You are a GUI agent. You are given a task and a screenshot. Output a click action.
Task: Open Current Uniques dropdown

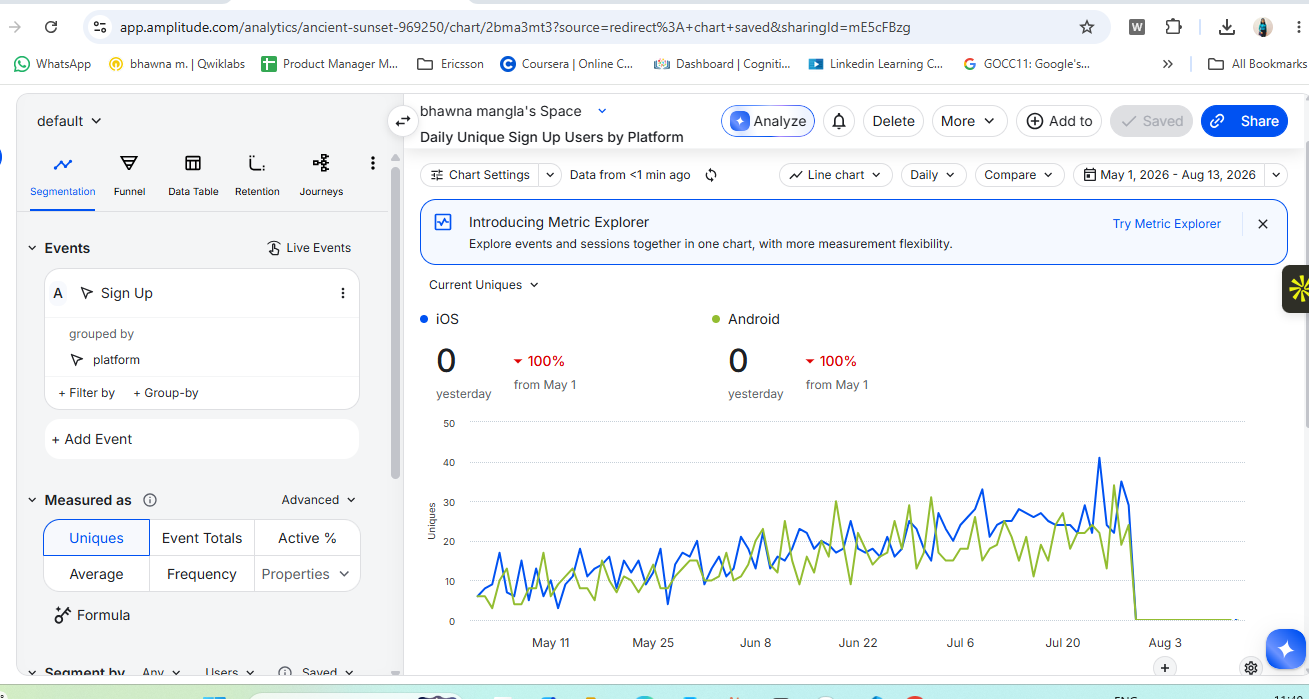tap(484, 285)
